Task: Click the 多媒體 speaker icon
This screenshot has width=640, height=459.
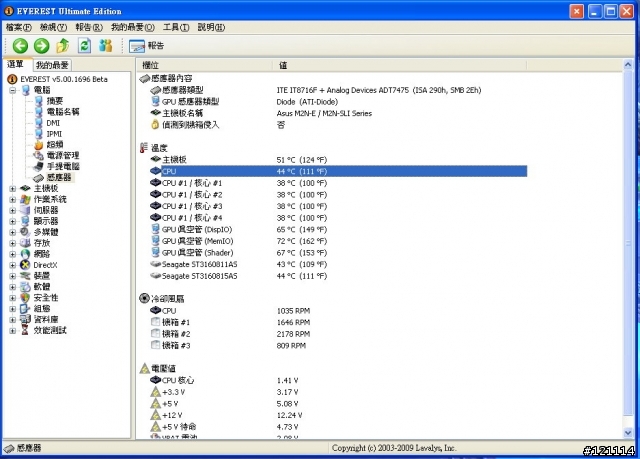Action: [x=25, y=232]
